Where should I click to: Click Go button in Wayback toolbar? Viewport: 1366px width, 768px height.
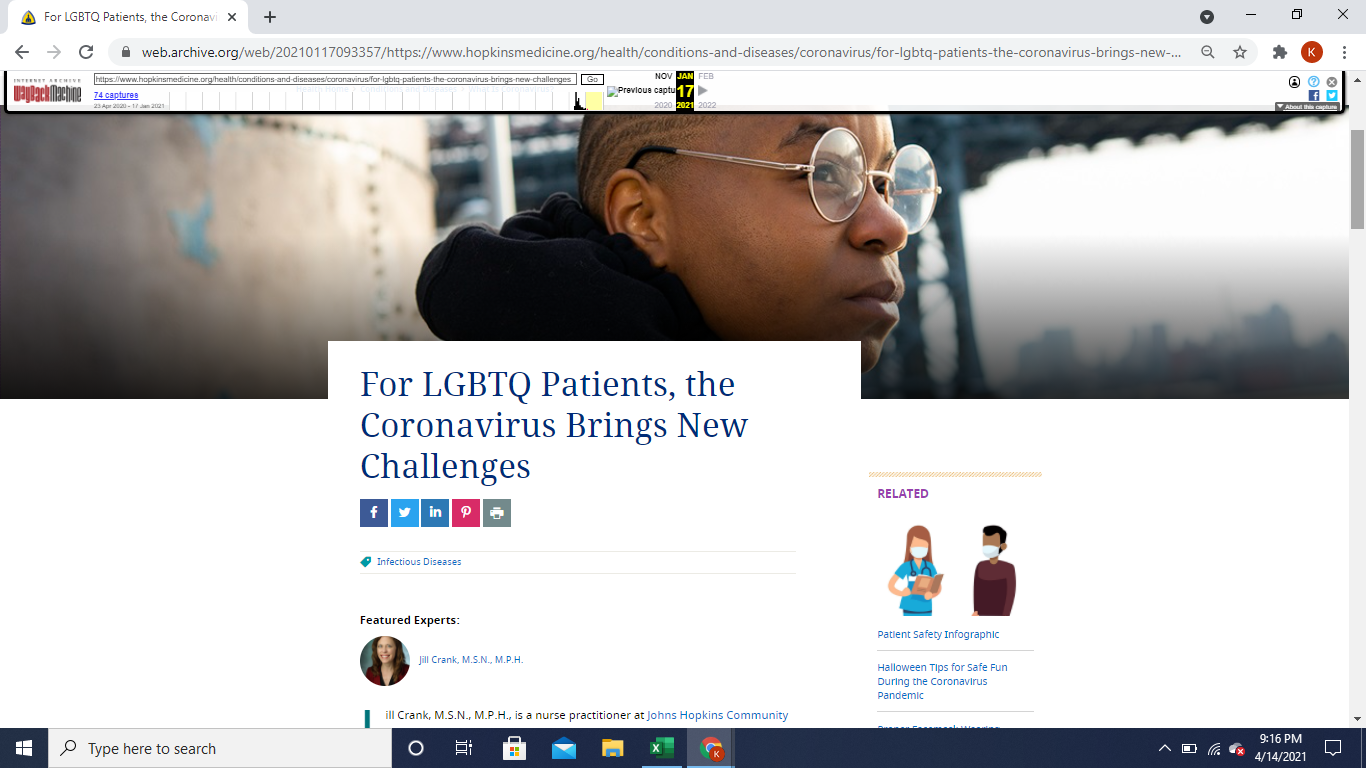592,79
